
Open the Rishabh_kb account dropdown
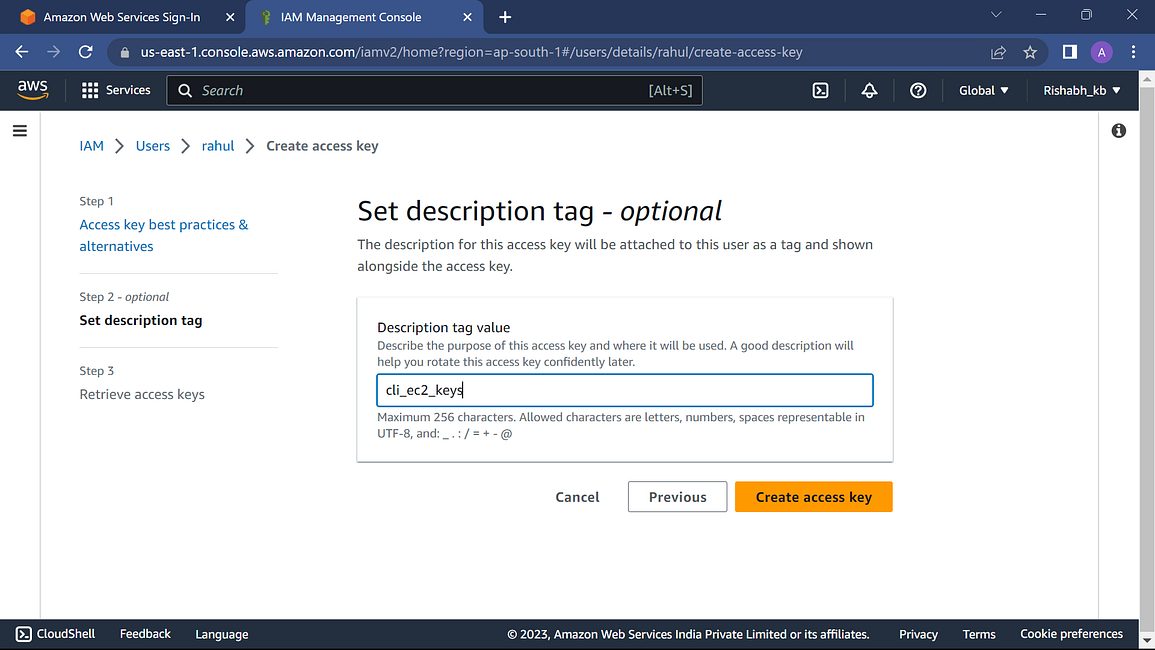tap(1081, 91)
